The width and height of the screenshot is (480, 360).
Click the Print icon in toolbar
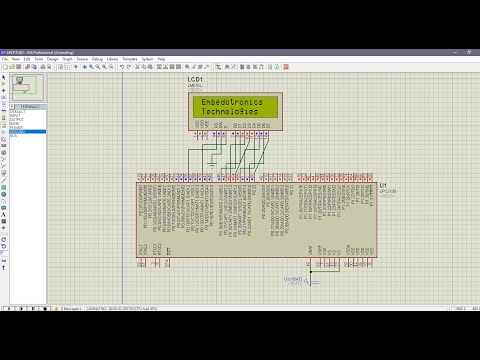[43, 67]
